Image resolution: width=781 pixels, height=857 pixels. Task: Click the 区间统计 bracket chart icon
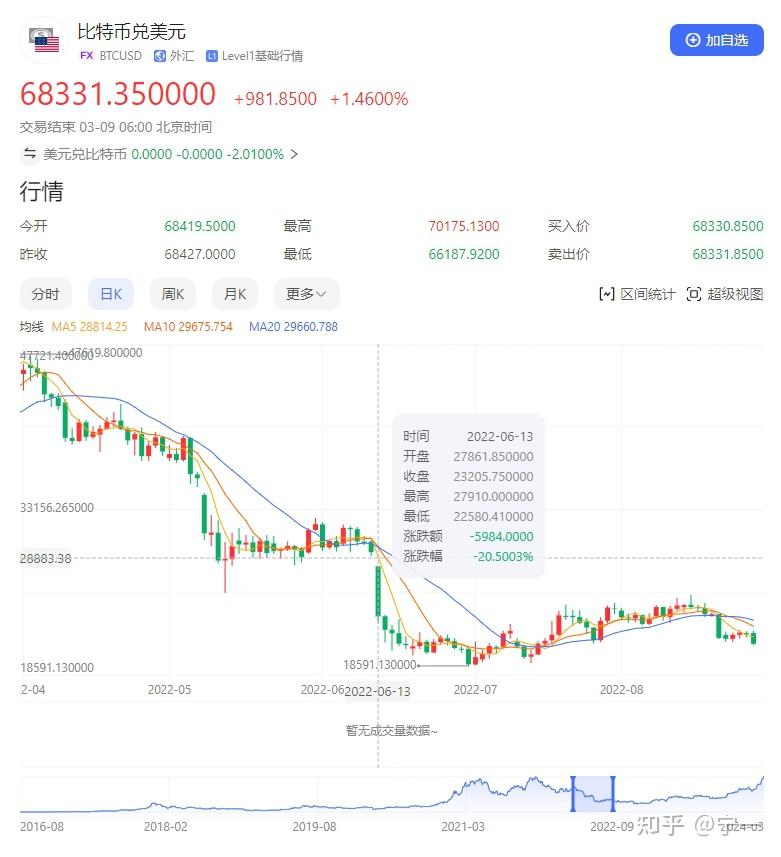click(x=607, y=294)
